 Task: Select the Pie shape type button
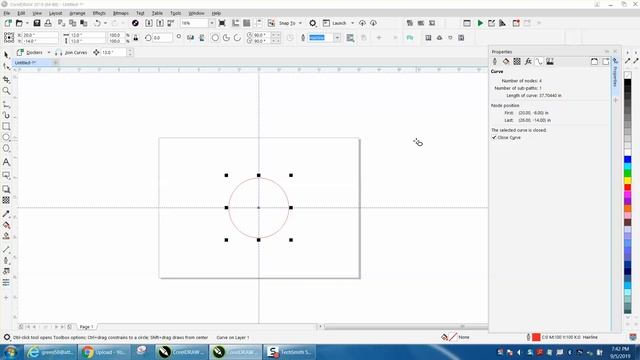[x=226, y=38]
